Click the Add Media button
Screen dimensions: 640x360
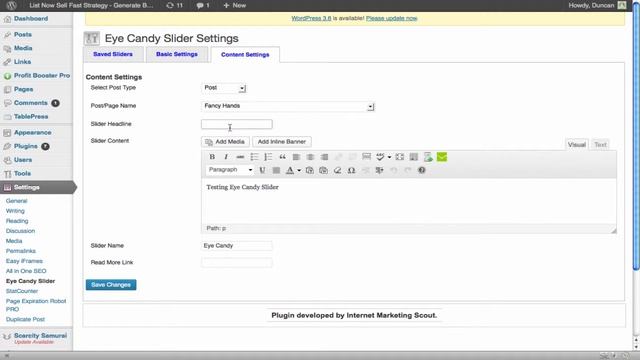(x=225, y=142)
